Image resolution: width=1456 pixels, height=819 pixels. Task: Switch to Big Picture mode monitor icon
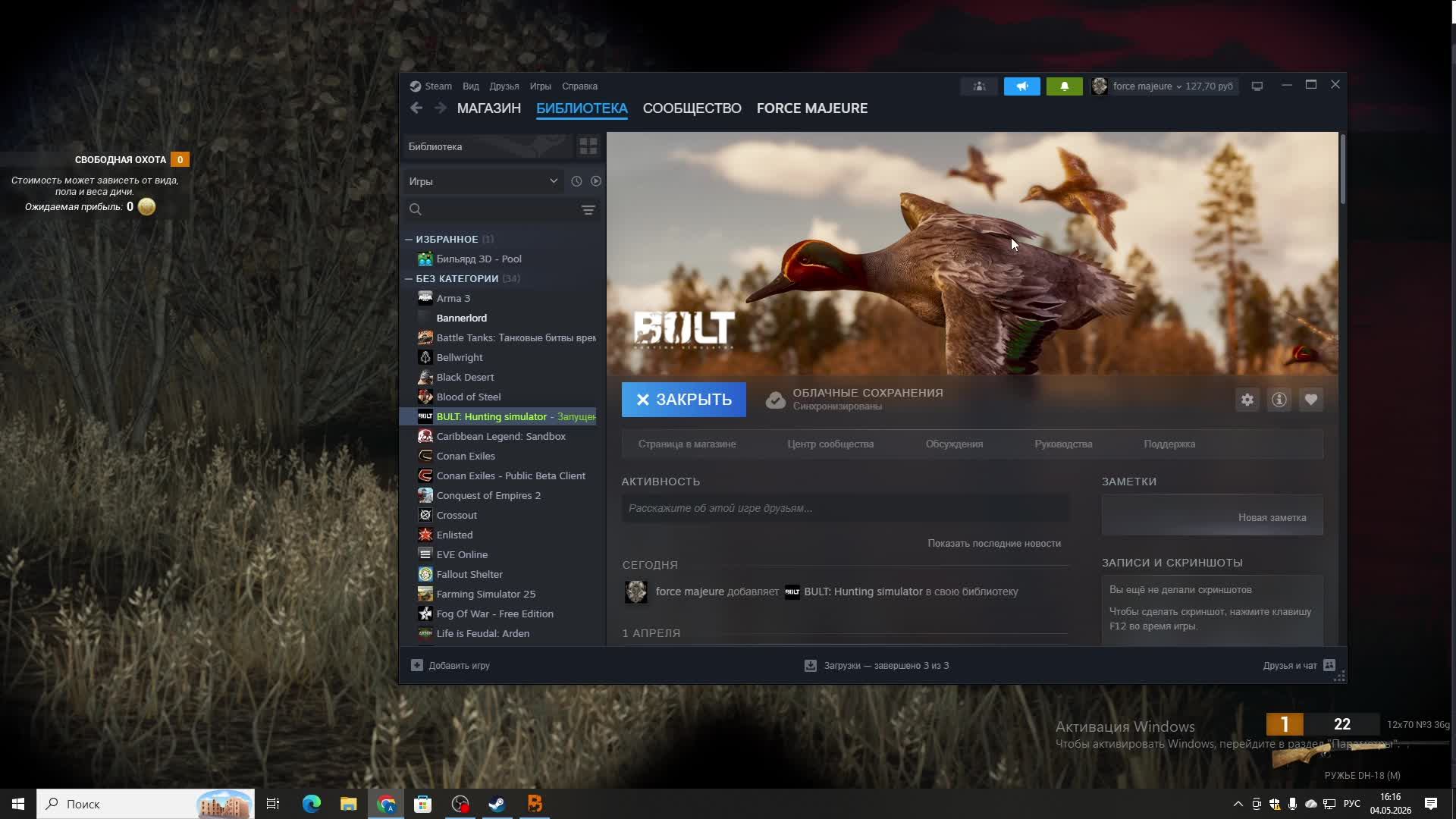[1257, 86]
